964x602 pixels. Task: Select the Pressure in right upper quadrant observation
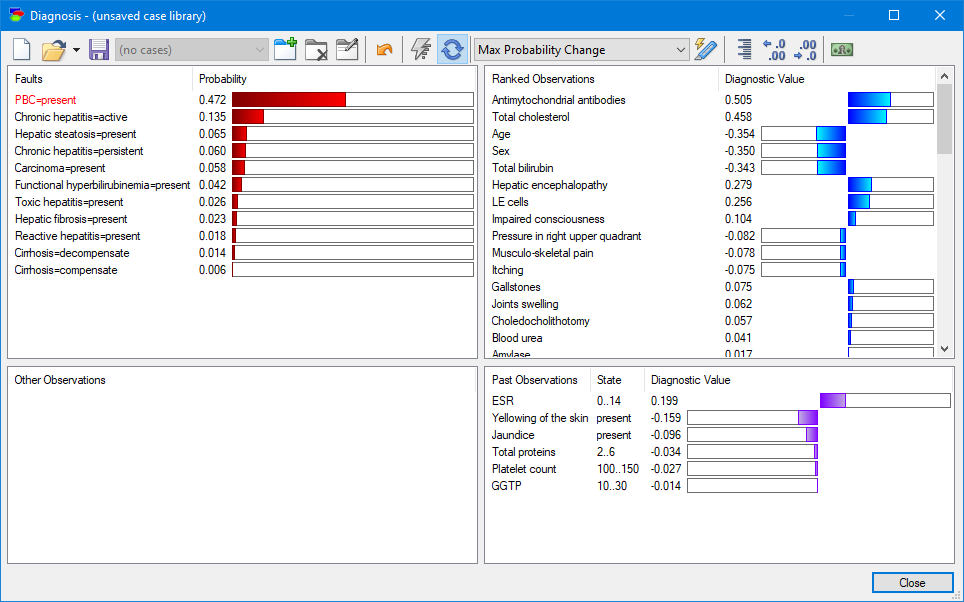tap(566, 236)
